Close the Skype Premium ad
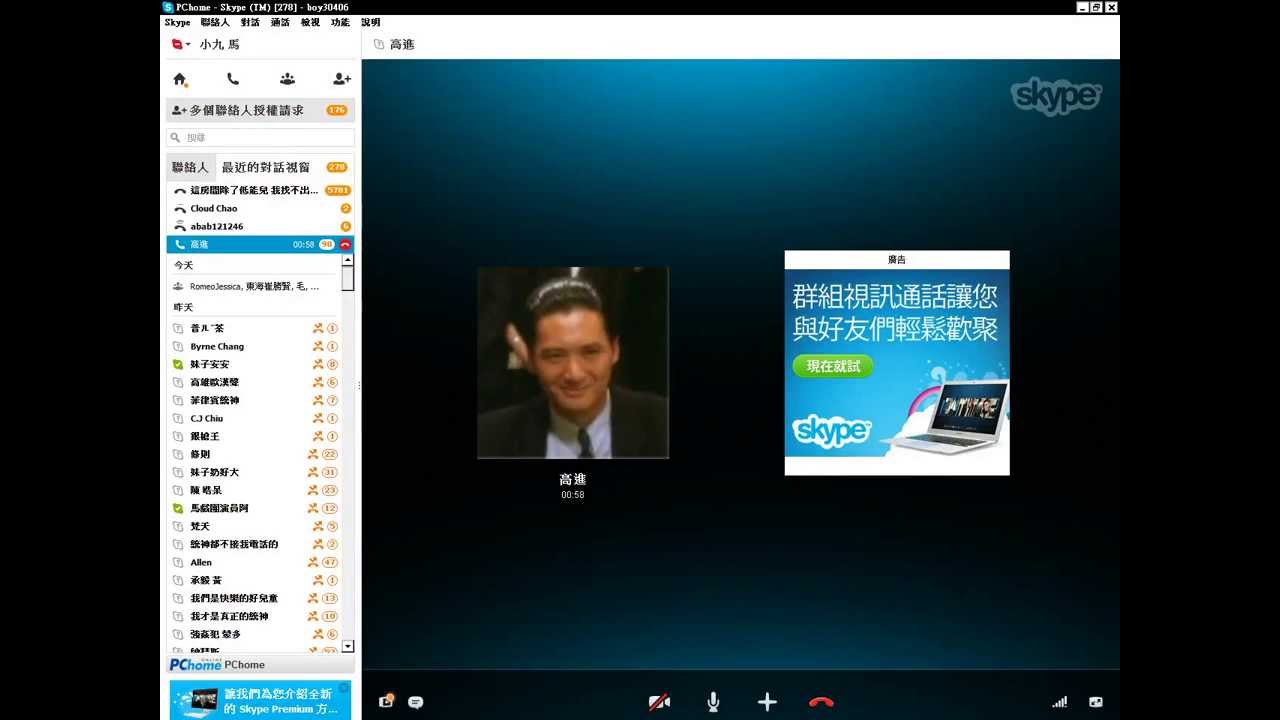Image resolution: width=1280 pixels, height=720 pixels. (343, 688)
